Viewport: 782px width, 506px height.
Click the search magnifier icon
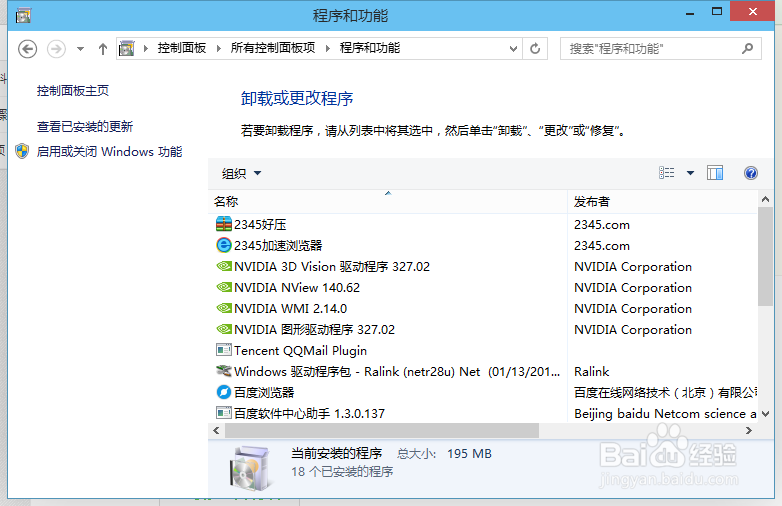747,48
